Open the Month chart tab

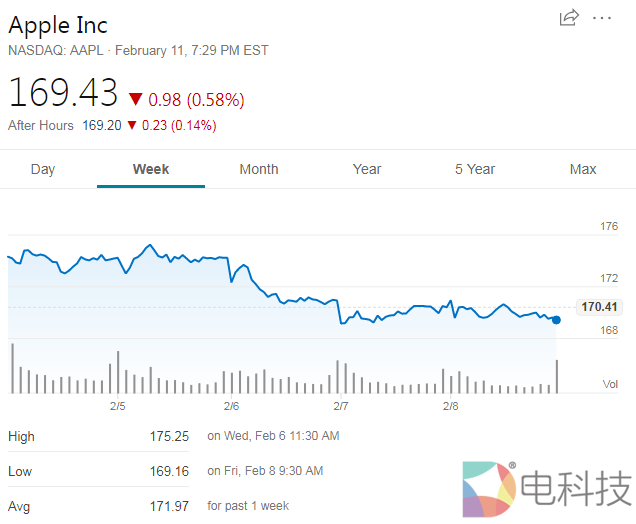(259, 169)
